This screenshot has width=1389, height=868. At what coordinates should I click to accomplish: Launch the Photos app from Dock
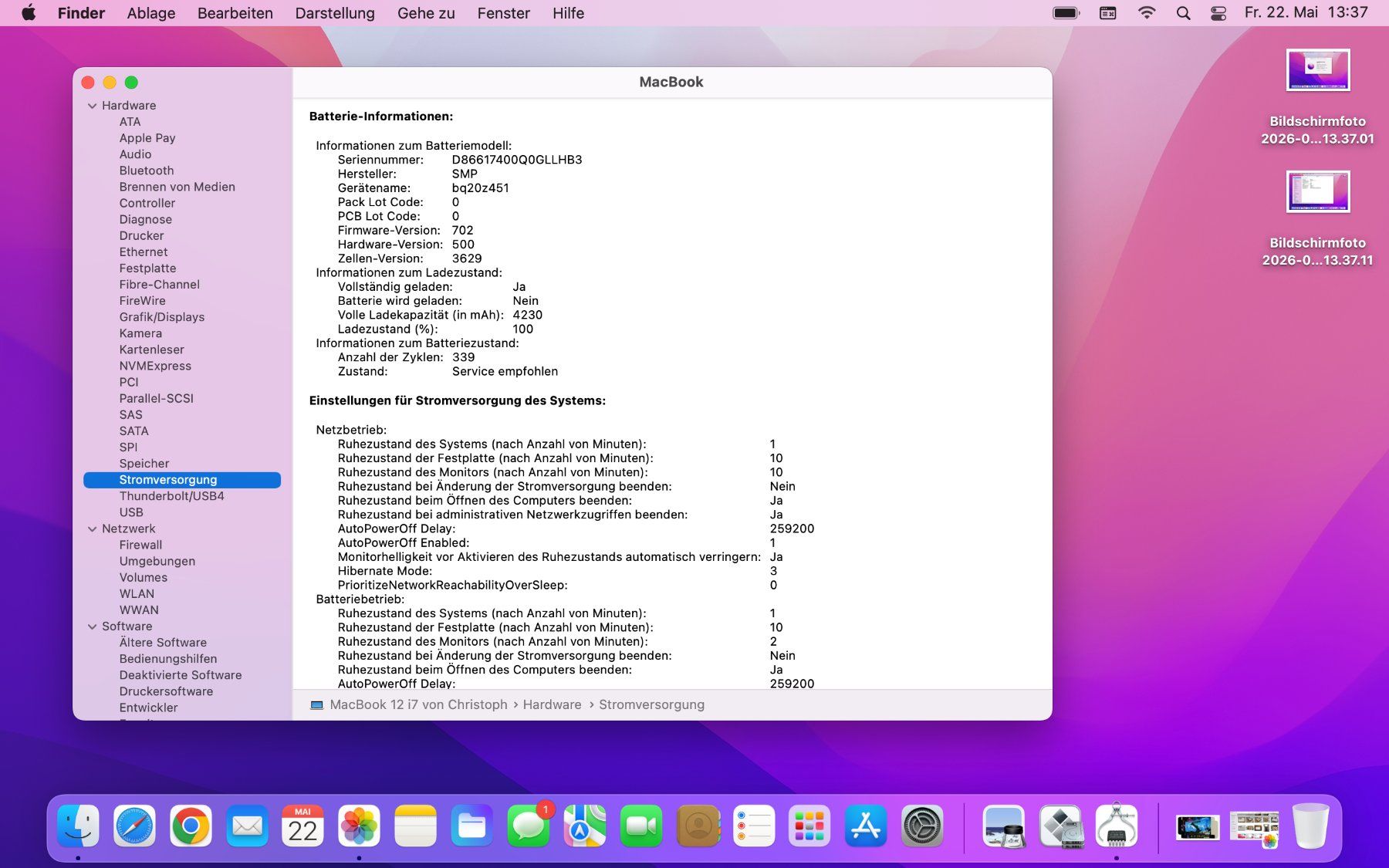tap(359, 826)
